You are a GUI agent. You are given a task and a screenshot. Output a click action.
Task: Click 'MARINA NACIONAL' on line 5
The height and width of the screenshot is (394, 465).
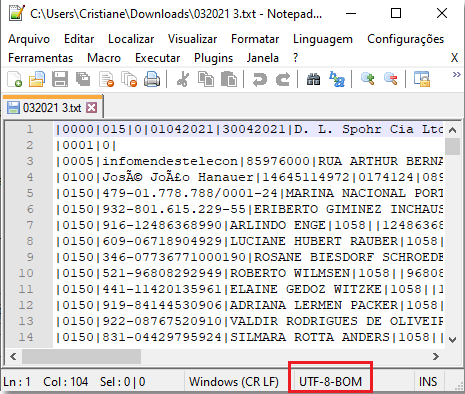point(346,193)
